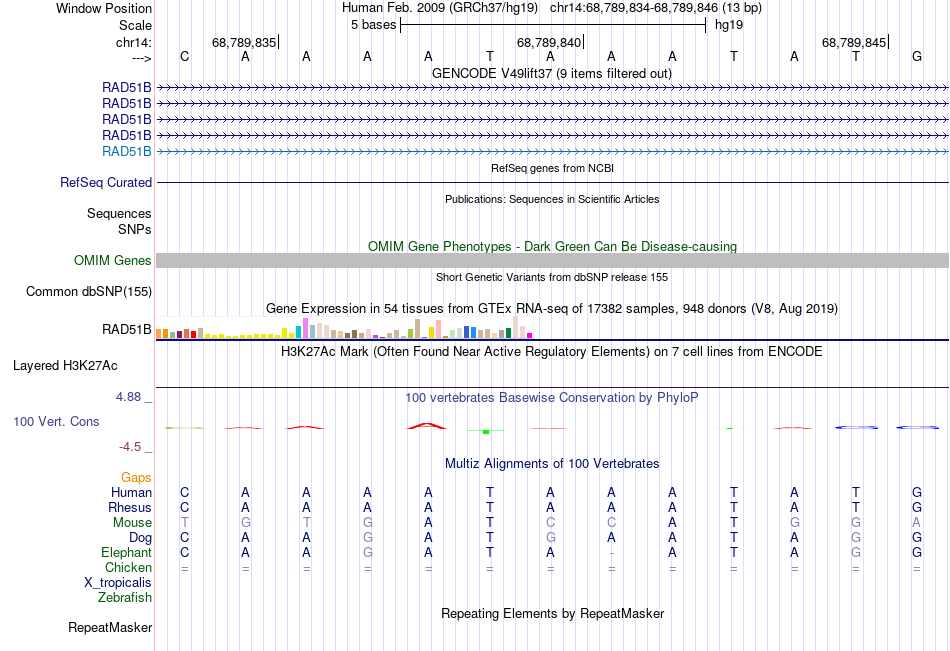
Task: Open the H3K27Ac Mark ENCODE track title
Action: pyautogui.click(x=552, y=352)
